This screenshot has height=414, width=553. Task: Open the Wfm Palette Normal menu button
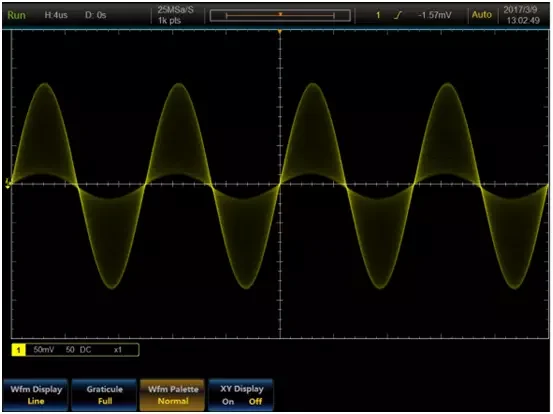coord(173,395)
